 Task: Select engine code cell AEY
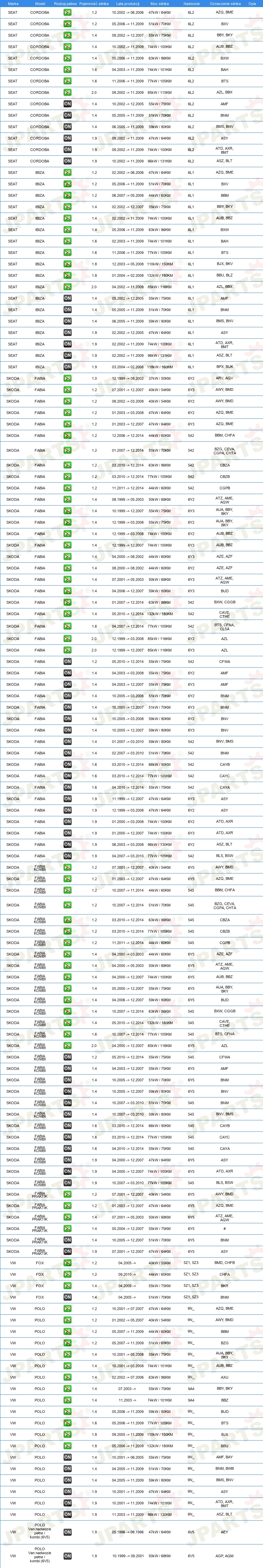tap(225, 1532)
